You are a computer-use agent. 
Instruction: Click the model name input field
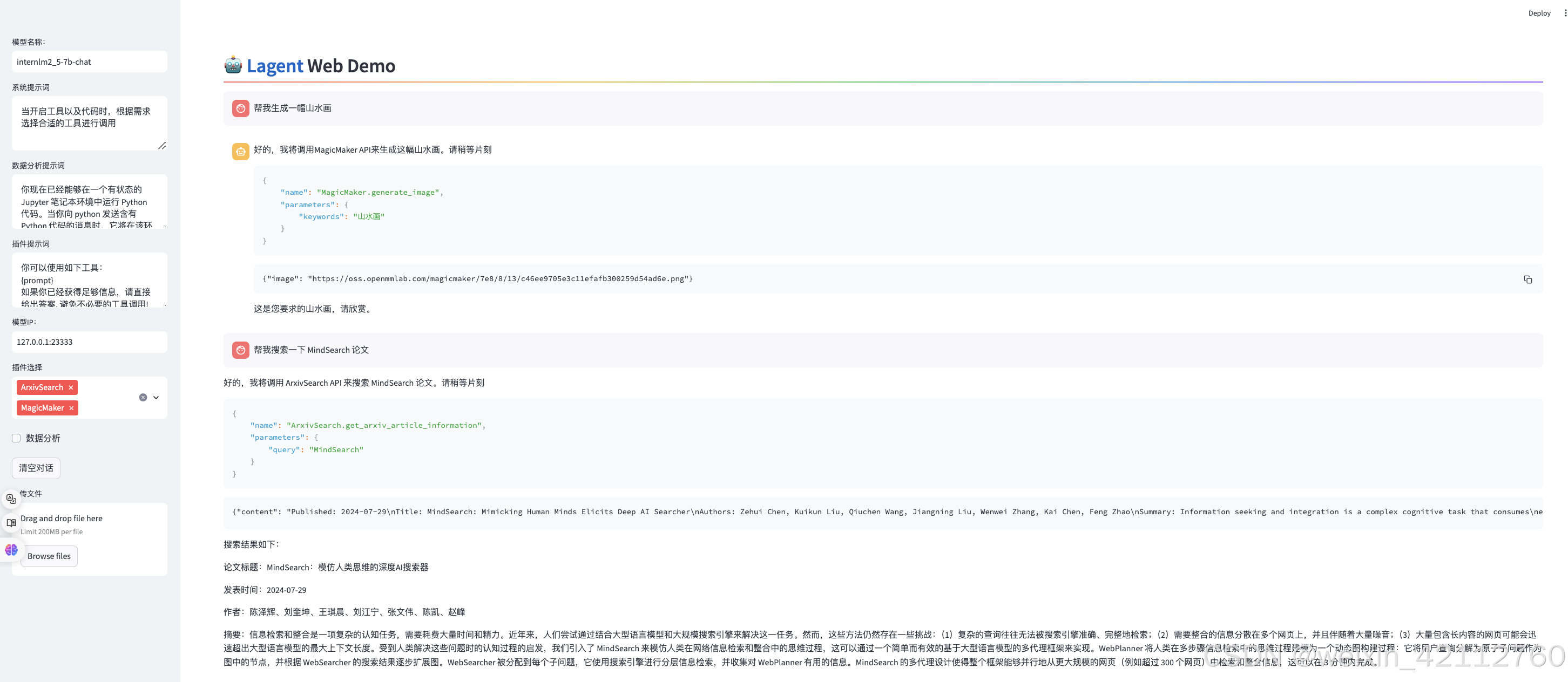point(89,62)
